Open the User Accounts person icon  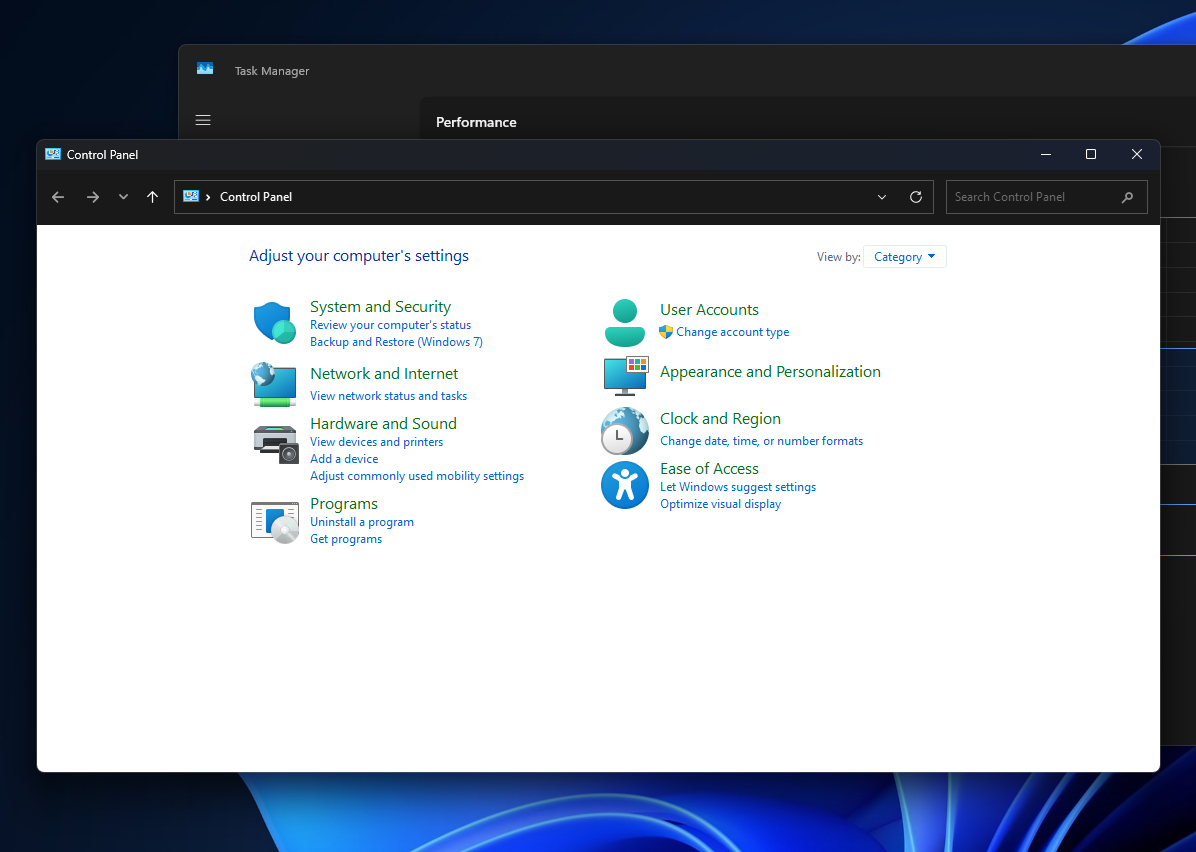(625, 323)
